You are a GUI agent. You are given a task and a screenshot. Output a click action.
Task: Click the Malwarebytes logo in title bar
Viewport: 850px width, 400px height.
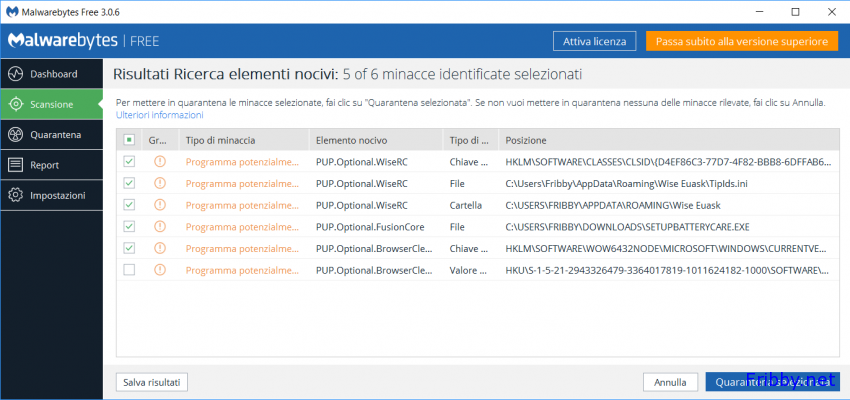(x=12, y=11)
